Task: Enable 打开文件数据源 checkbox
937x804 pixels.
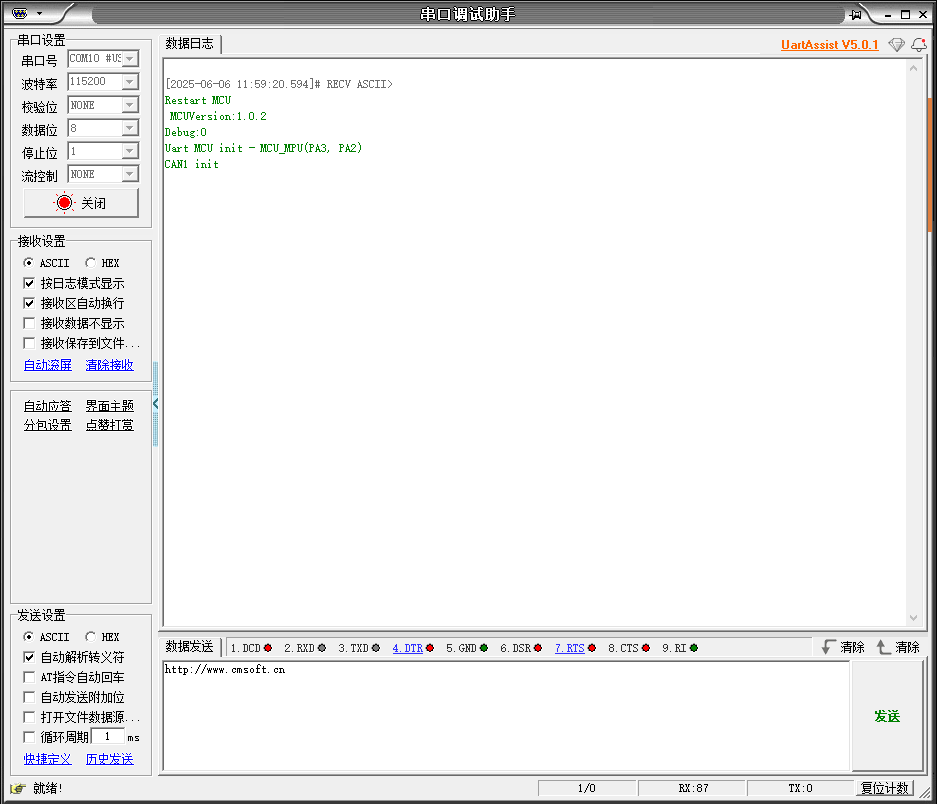Action: [x=29, y=717]
